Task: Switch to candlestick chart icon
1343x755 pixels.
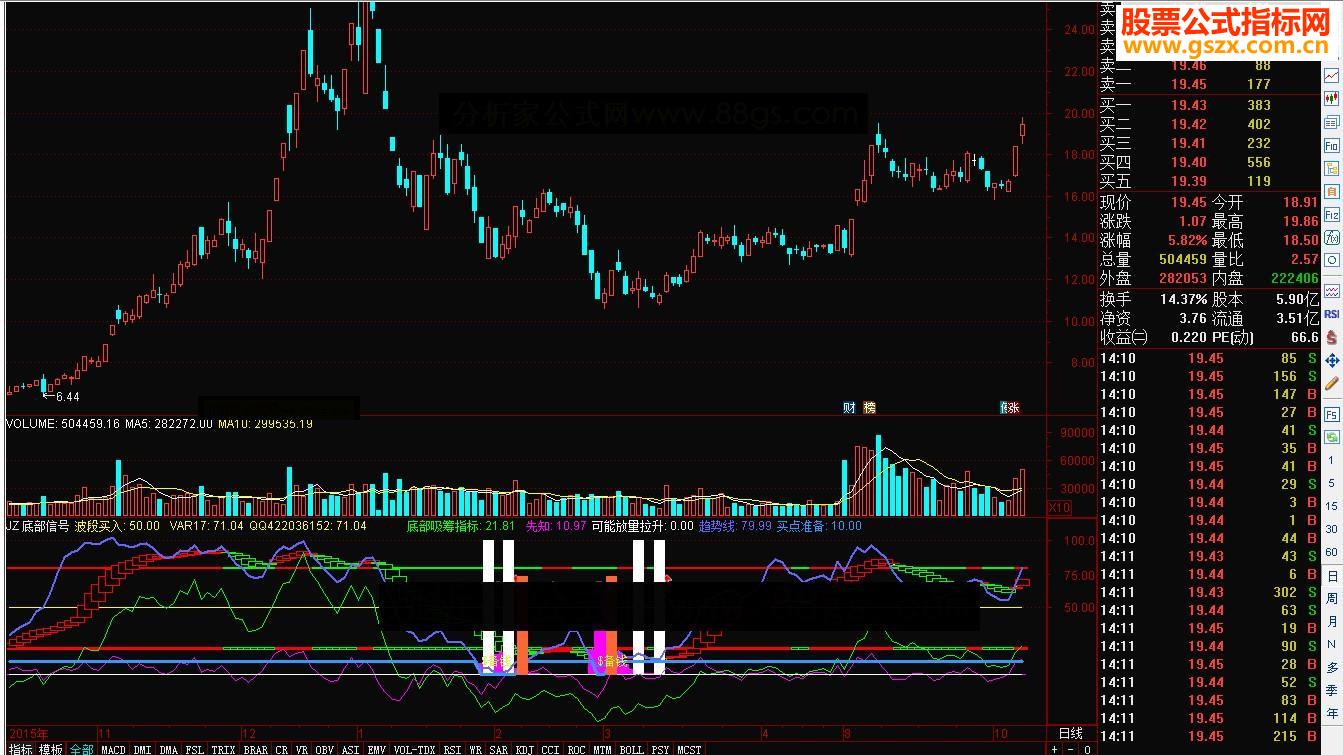Action: (1332, 98)
